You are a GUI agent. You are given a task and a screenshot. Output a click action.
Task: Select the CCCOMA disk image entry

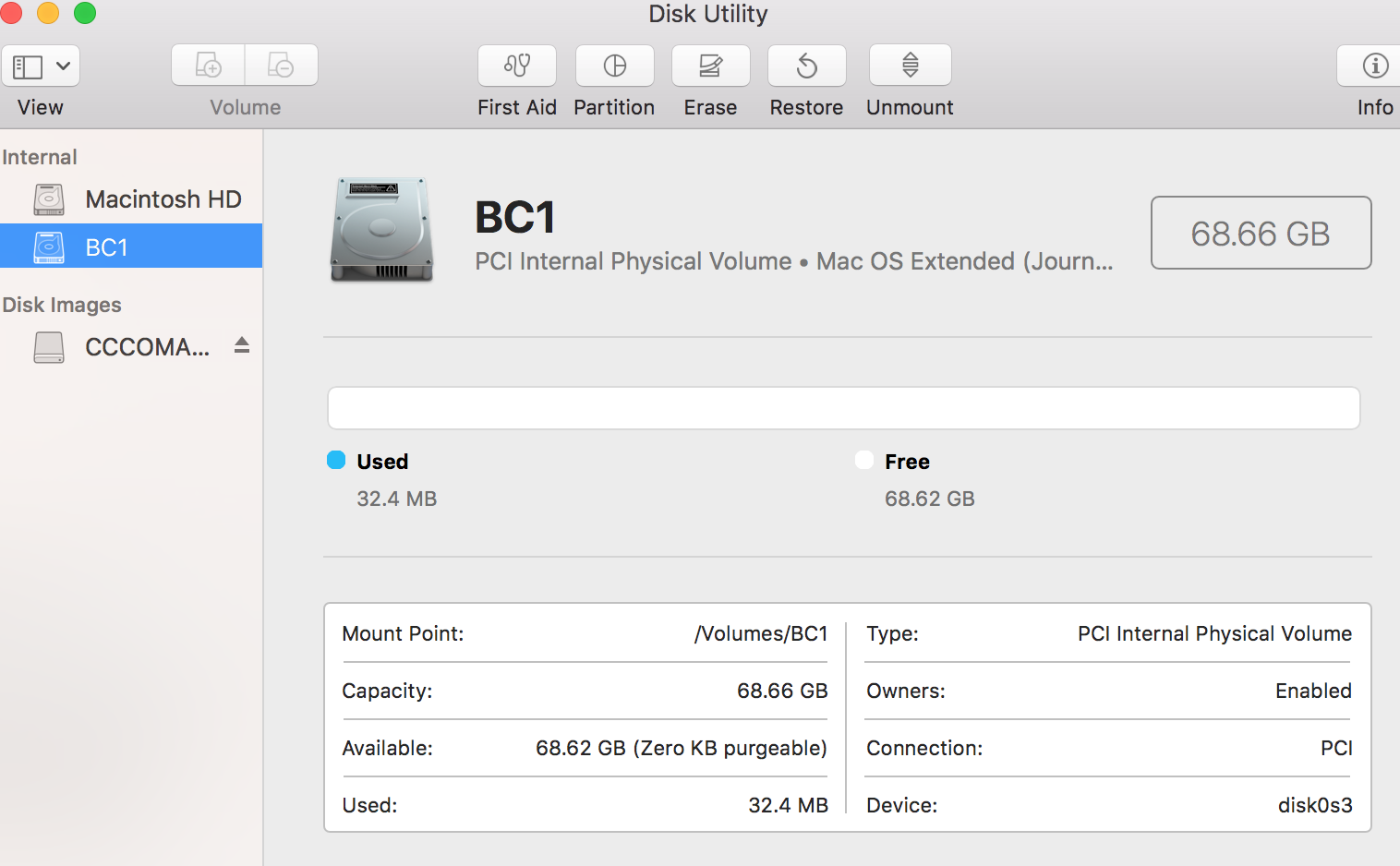pos(146,347)
